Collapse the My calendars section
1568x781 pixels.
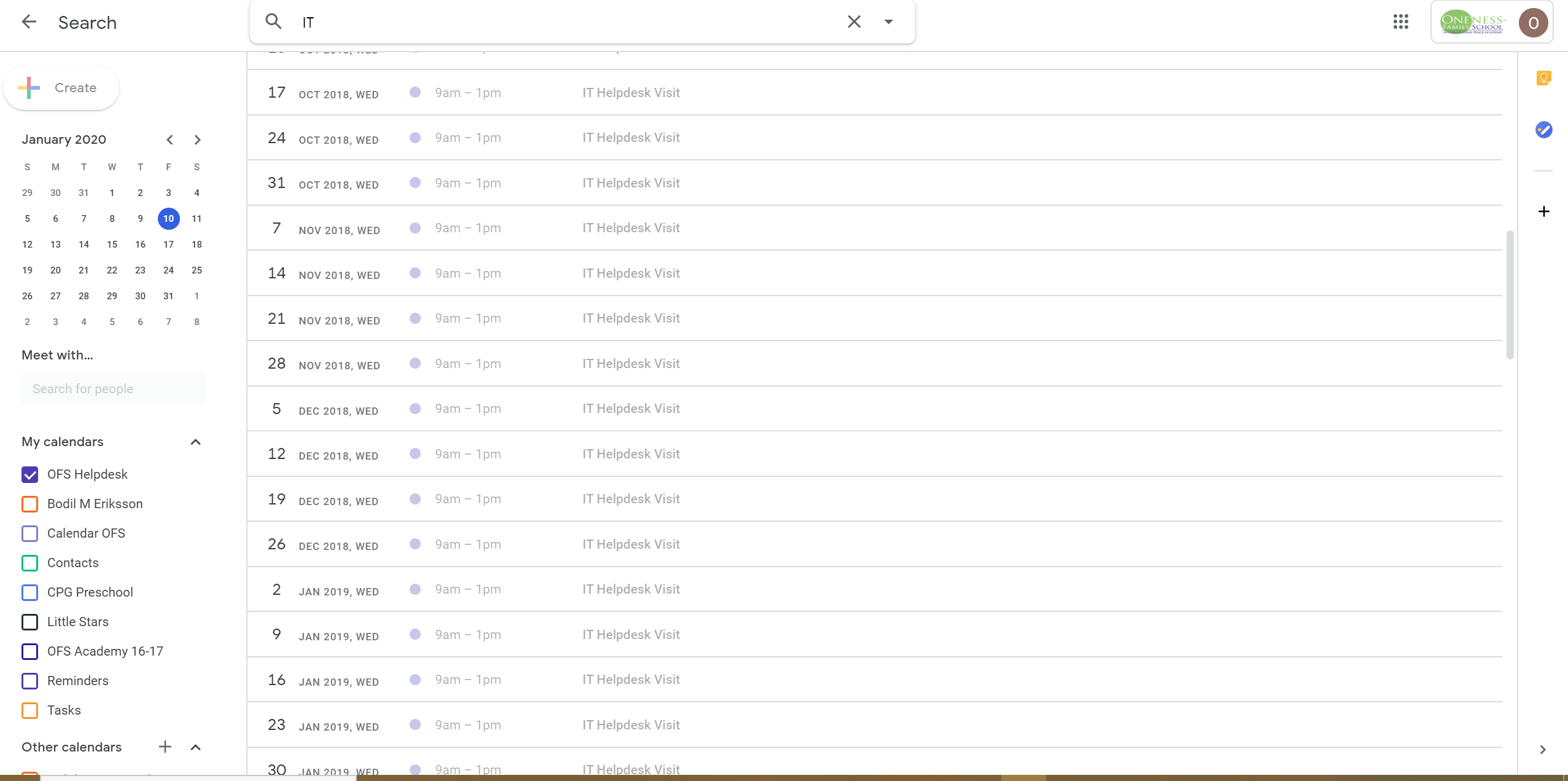(195, 442)
